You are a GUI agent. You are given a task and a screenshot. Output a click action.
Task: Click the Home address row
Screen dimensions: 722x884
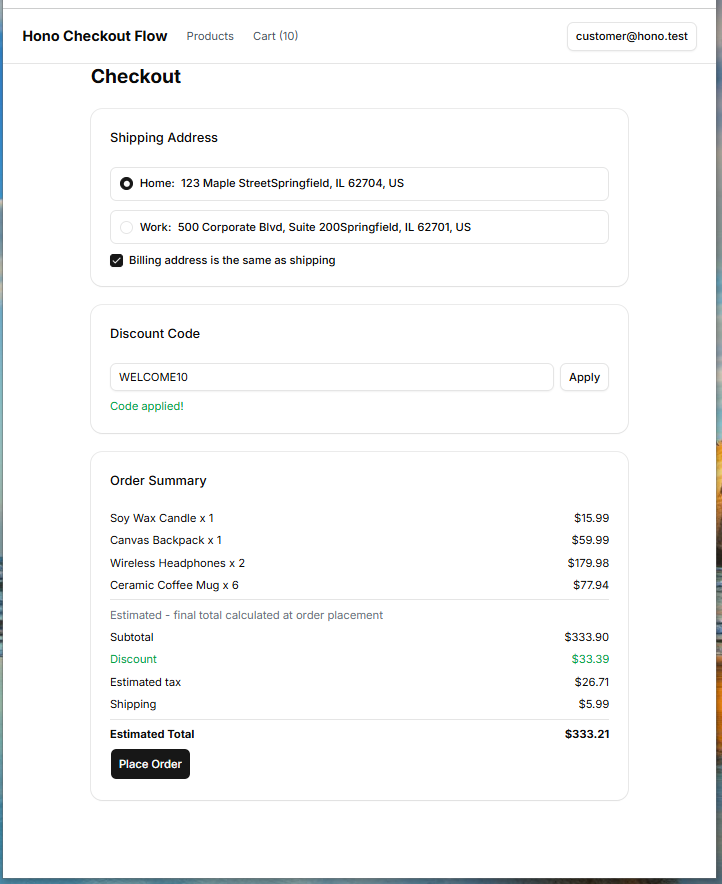click(360, 184)
